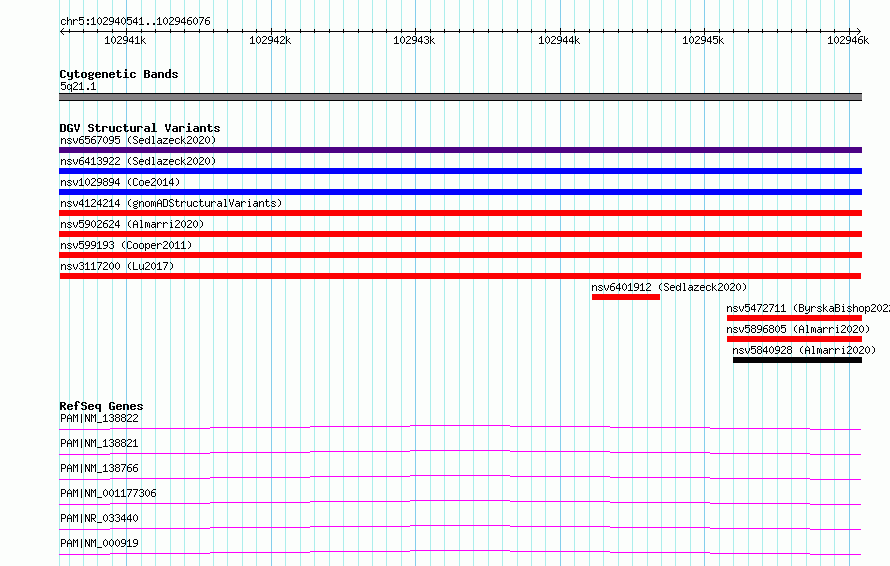Click the red bar under nsv3117200
The image size is (890, 566).
460,276
